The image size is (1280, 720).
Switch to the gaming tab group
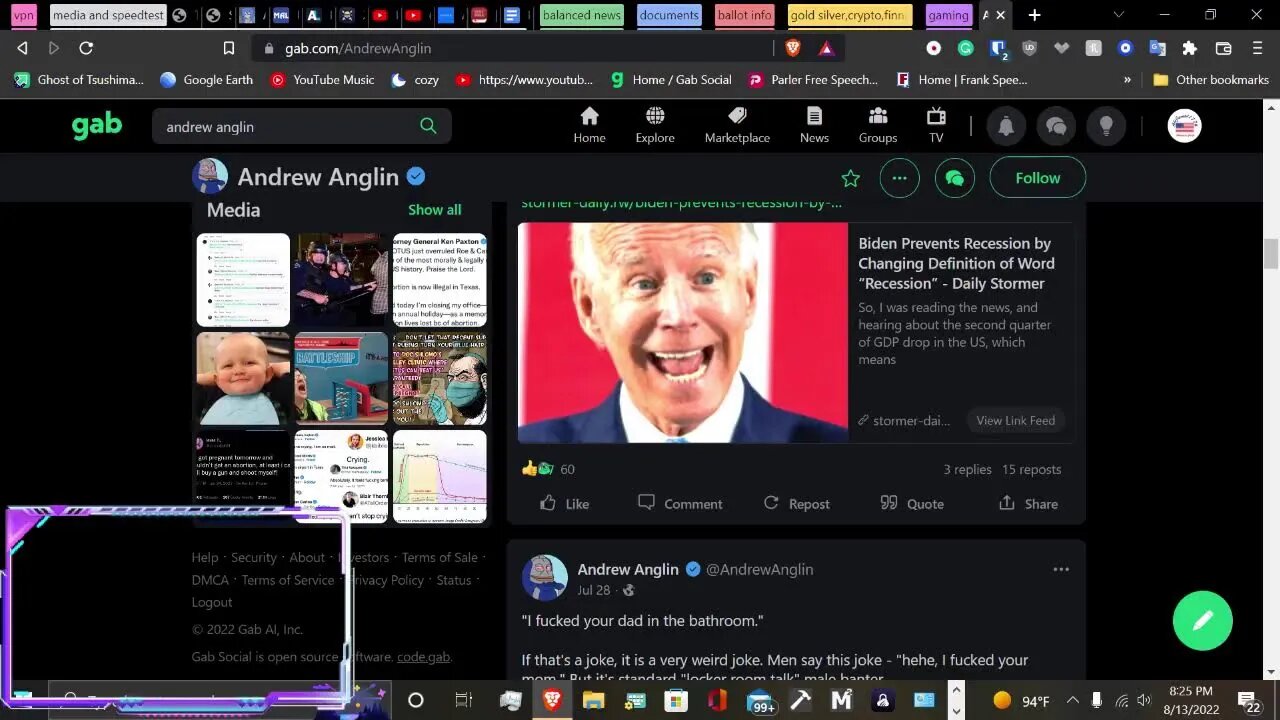click(948, 15)
